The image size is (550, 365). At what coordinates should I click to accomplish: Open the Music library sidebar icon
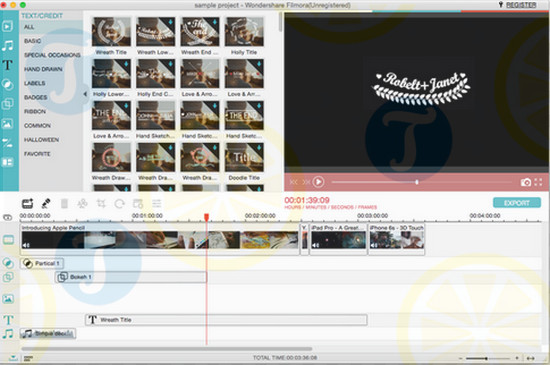pyautogui.click(x=8, y=46)
